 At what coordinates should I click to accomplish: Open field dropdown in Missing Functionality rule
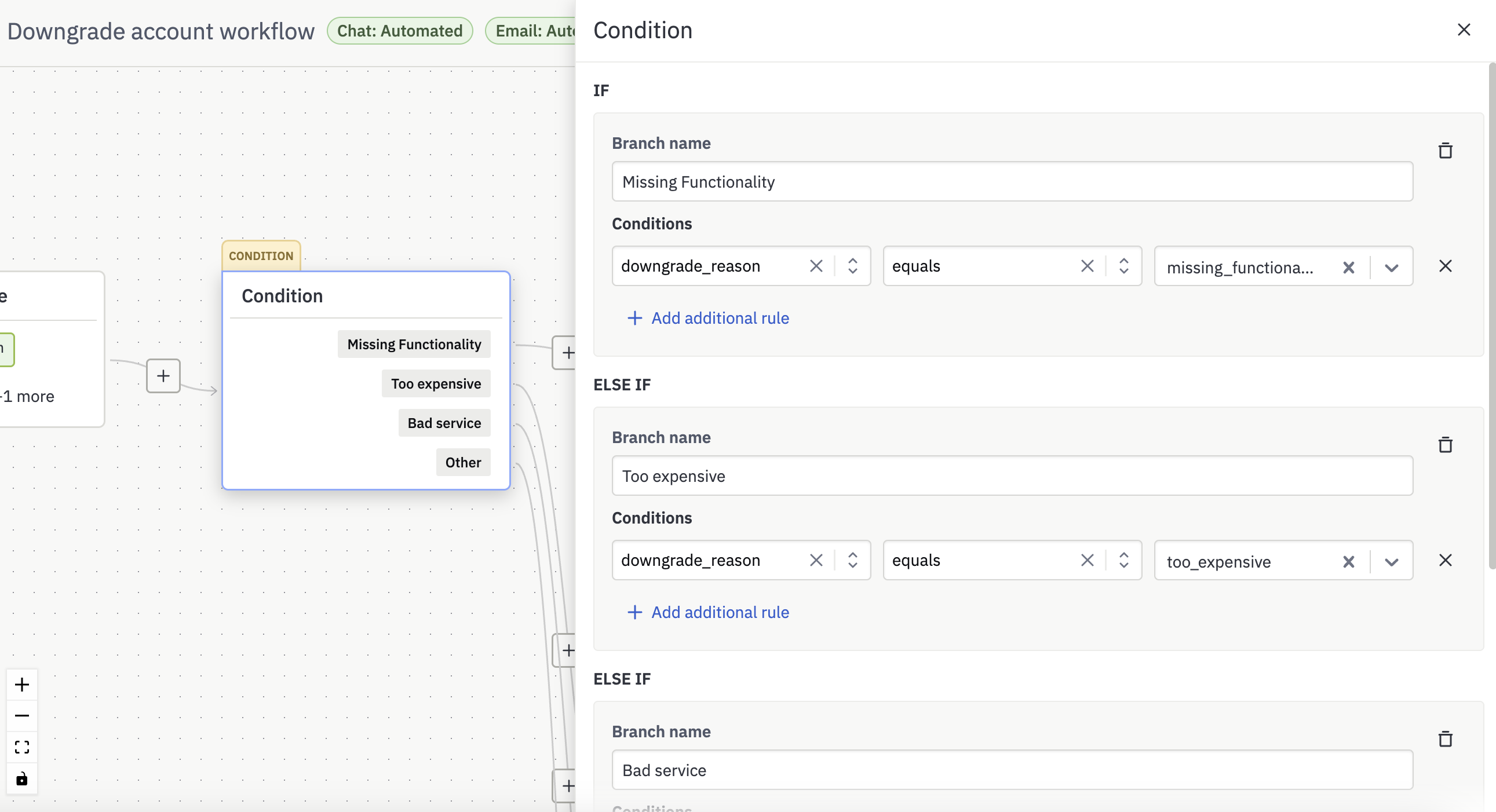click(x=852, y=266)
